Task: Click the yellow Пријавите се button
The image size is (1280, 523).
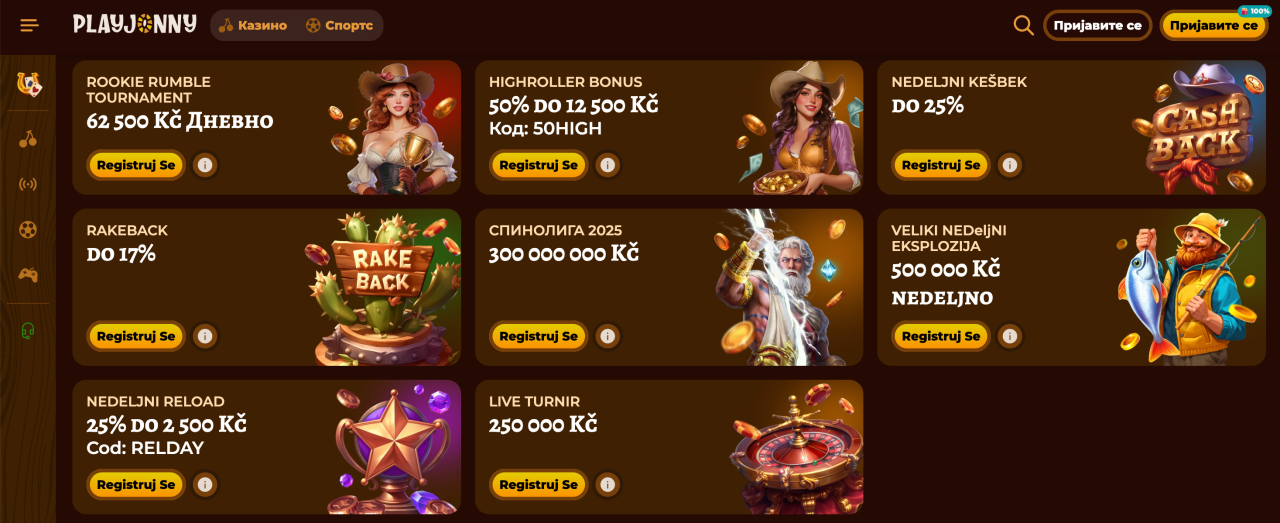Action: [x=1213, y=25]
